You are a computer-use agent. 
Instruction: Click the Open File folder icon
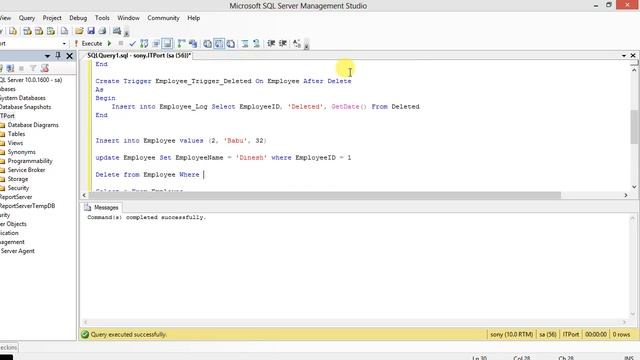pos(79,31)
